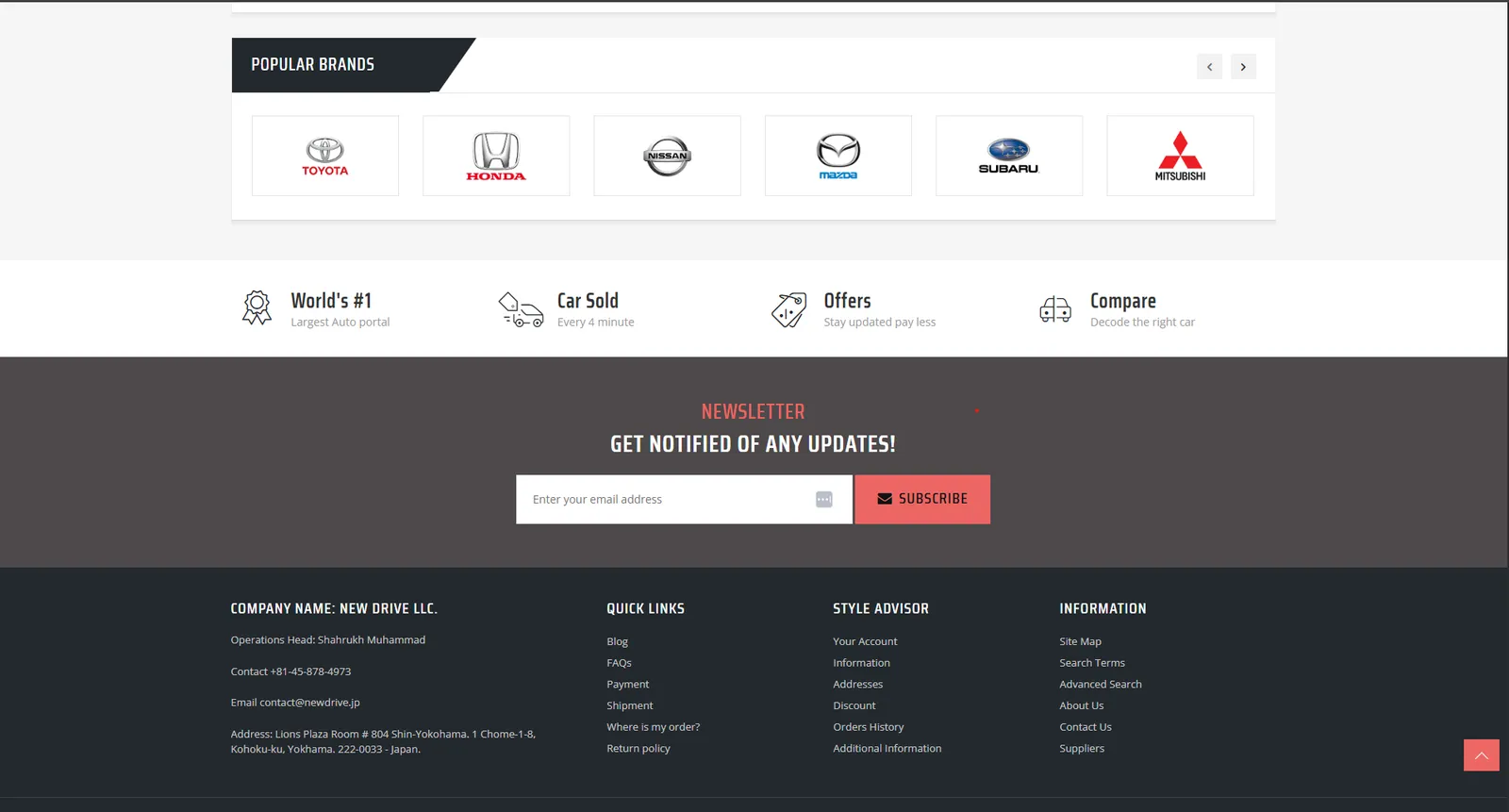The height and width of the screenshot is (812, 1509).
Task: Open the Suppliers link
Action: coord(1081,749)
